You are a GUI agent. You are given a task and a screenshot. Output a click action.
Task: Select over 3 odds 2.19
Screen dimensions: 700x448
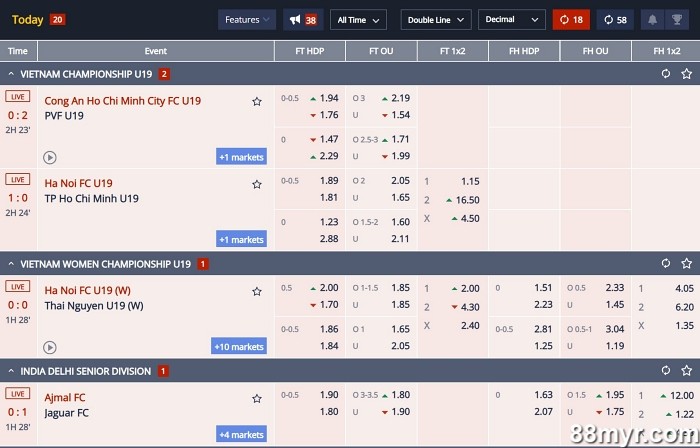coord(400,98)
